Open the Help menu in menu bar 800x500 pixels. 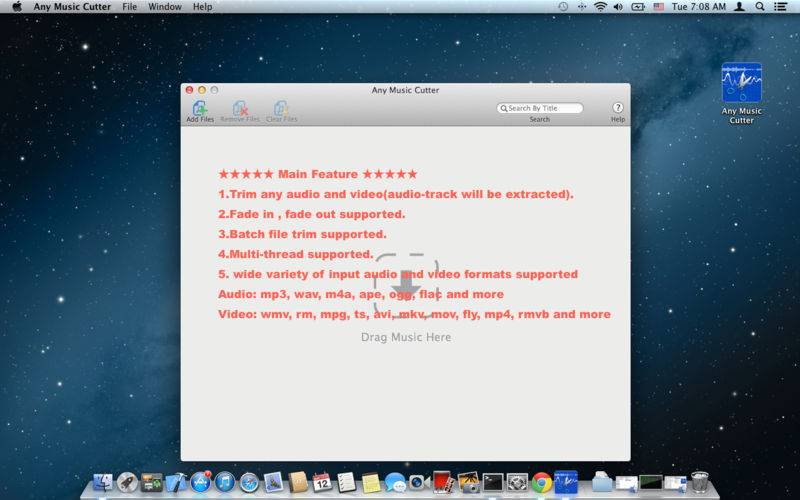pos(203,7)
